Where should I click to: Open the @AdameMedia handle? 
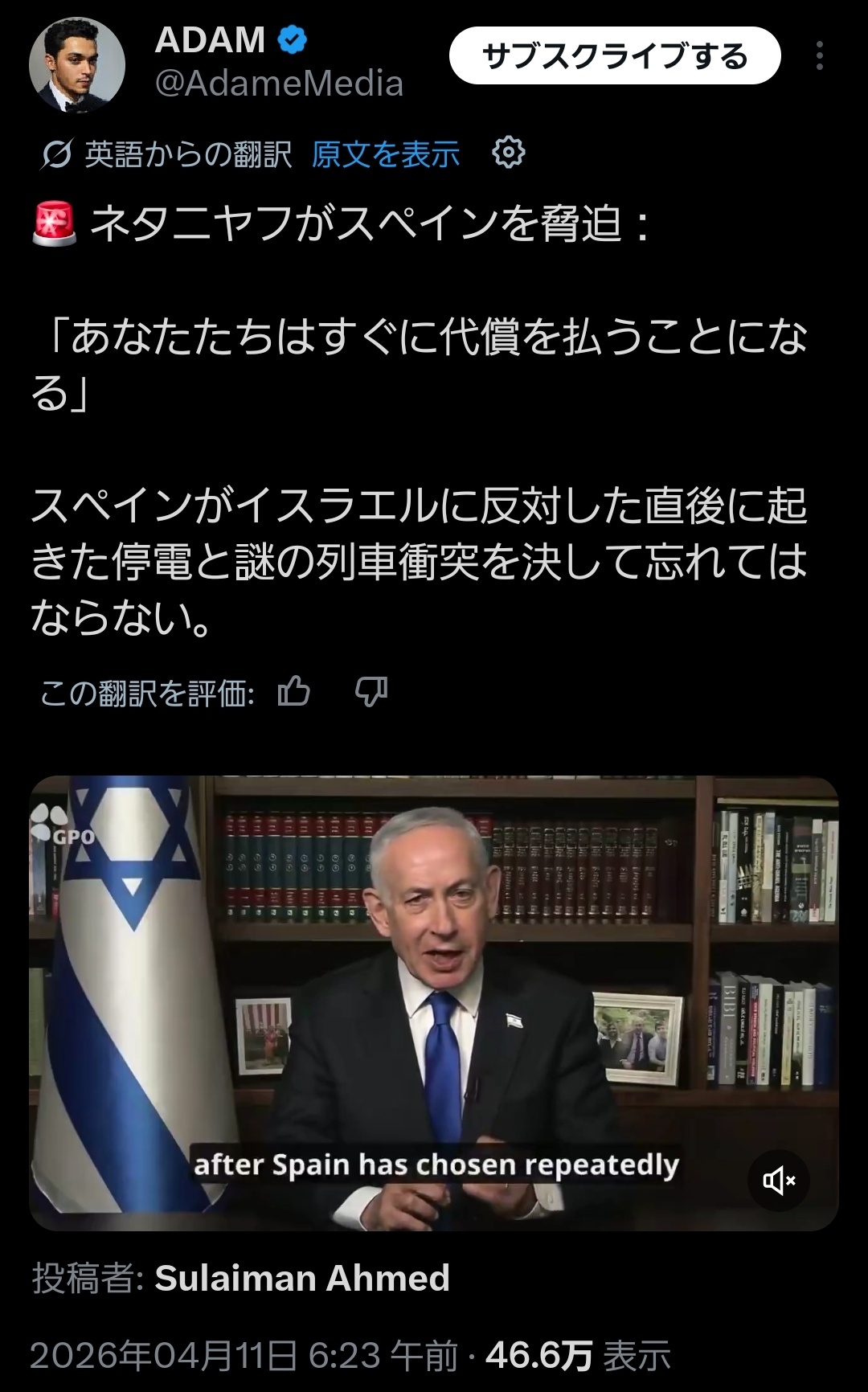(x=279, y=84)
